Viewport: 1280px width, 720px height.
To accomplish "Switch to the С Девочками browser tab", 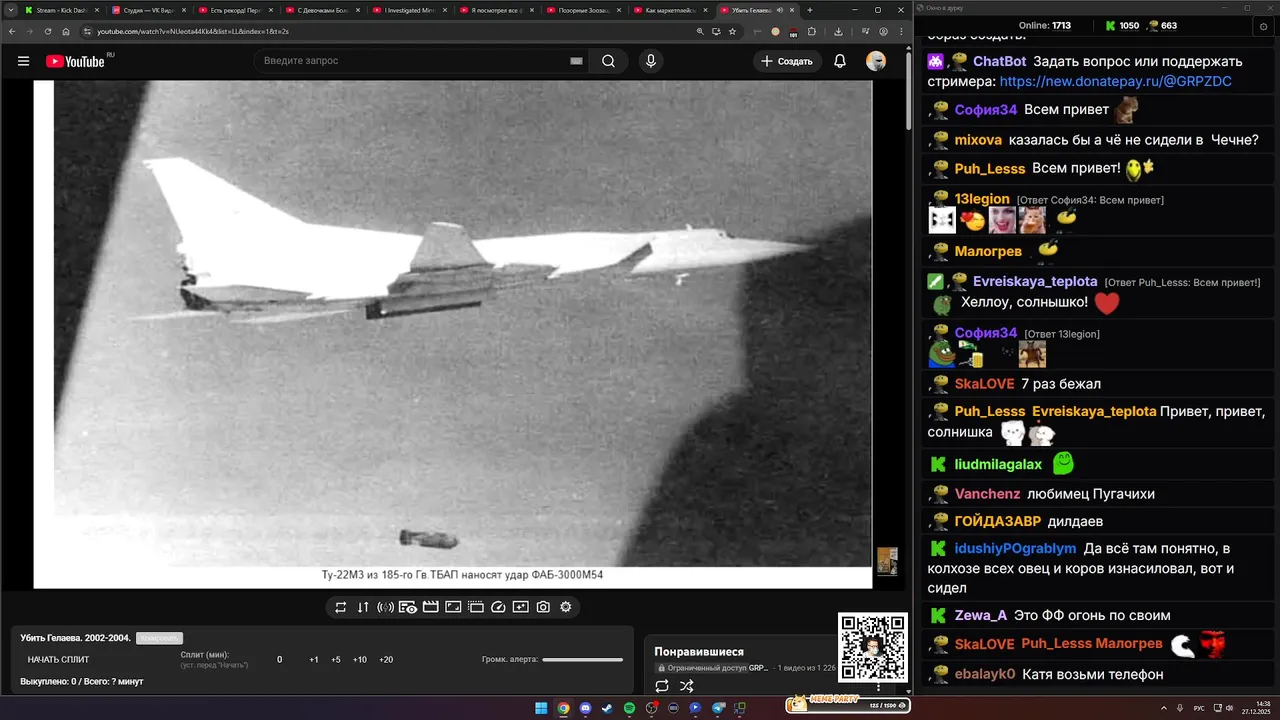I will [321, 10].
